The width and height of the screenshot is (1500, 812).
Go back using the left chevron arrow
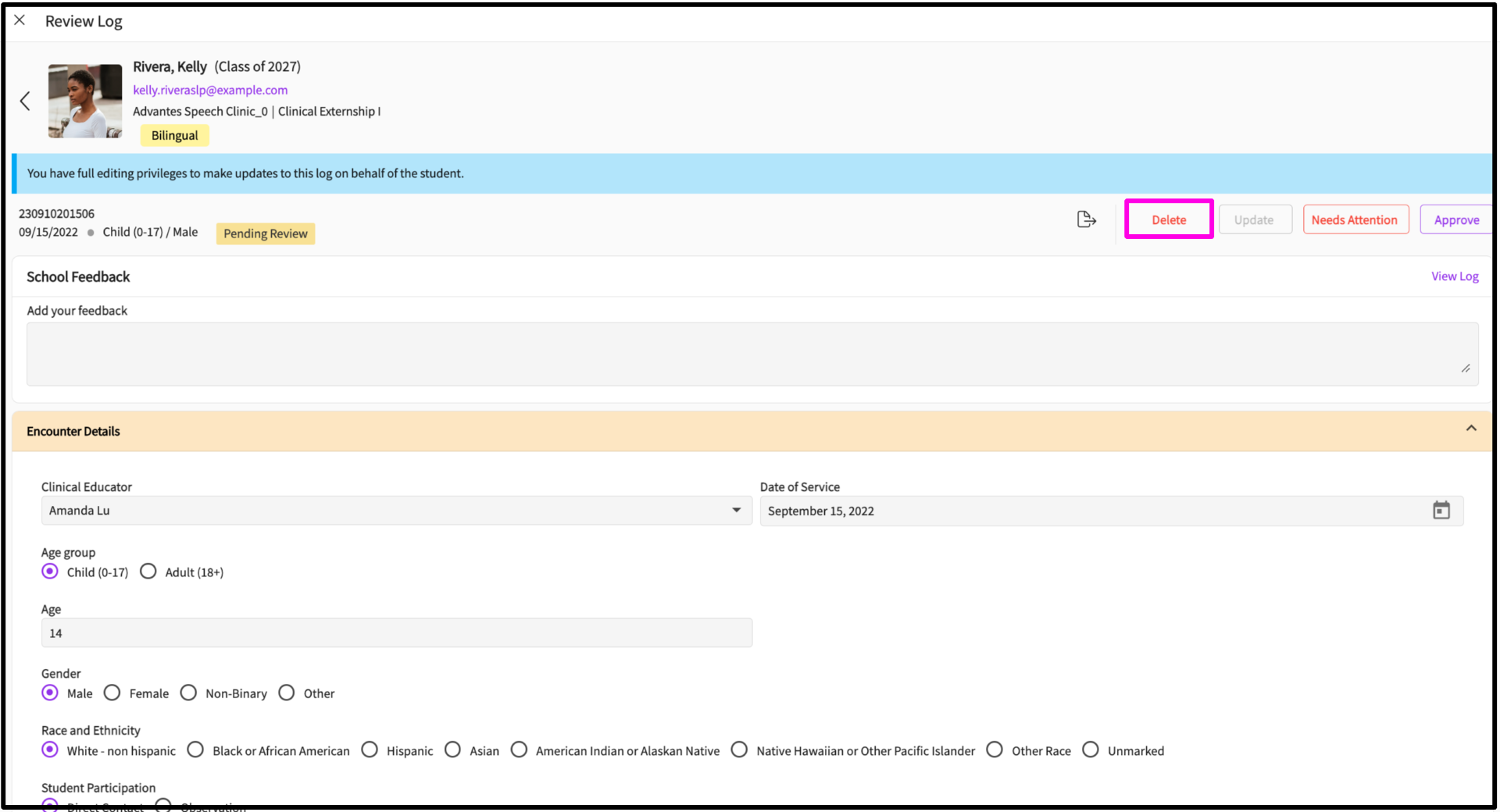[25, 101]
